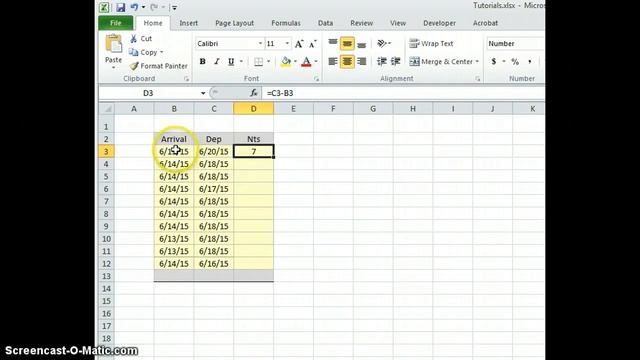This screenshot has width=640, height=360.
Task: Open Clipboard dialog launcher
Action: (187, 79)
